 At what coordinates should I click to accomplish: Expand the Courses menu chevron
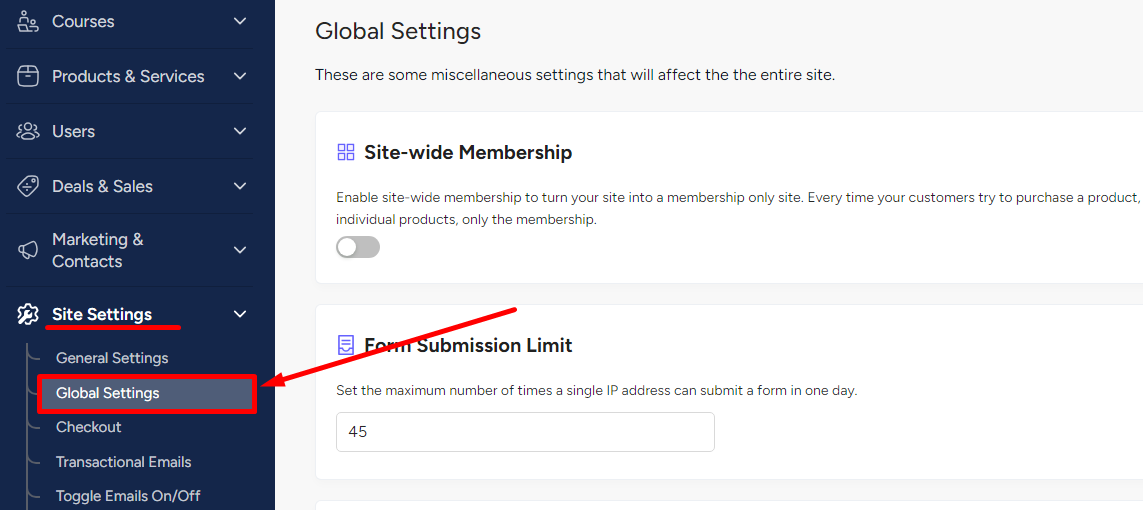click(x=239, y=21)
